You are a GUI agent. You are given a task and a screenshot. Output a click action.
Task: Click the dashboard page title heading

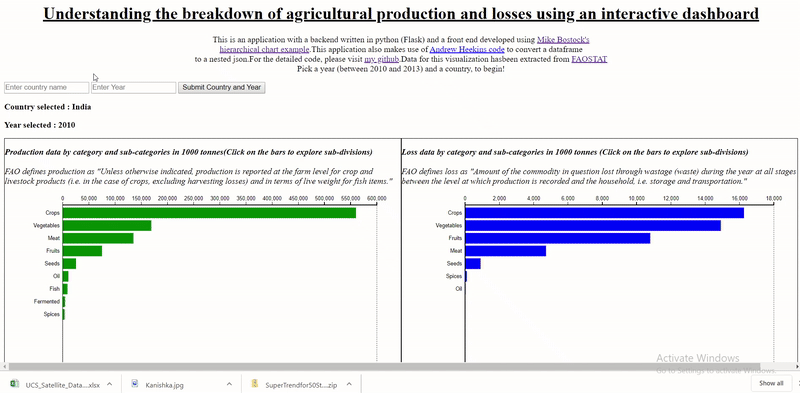point(401,13)
